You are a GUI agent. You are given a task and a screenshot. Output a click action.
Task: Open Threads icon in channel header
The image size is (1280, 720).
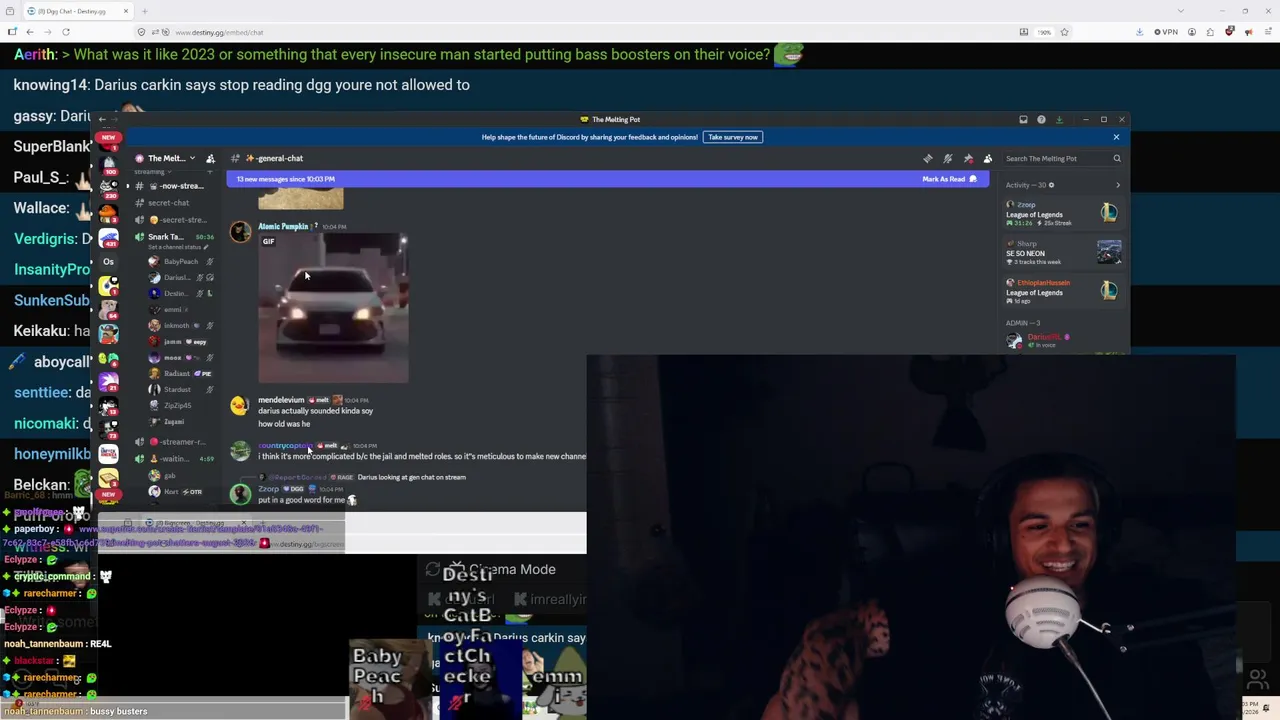coord(928,158)
